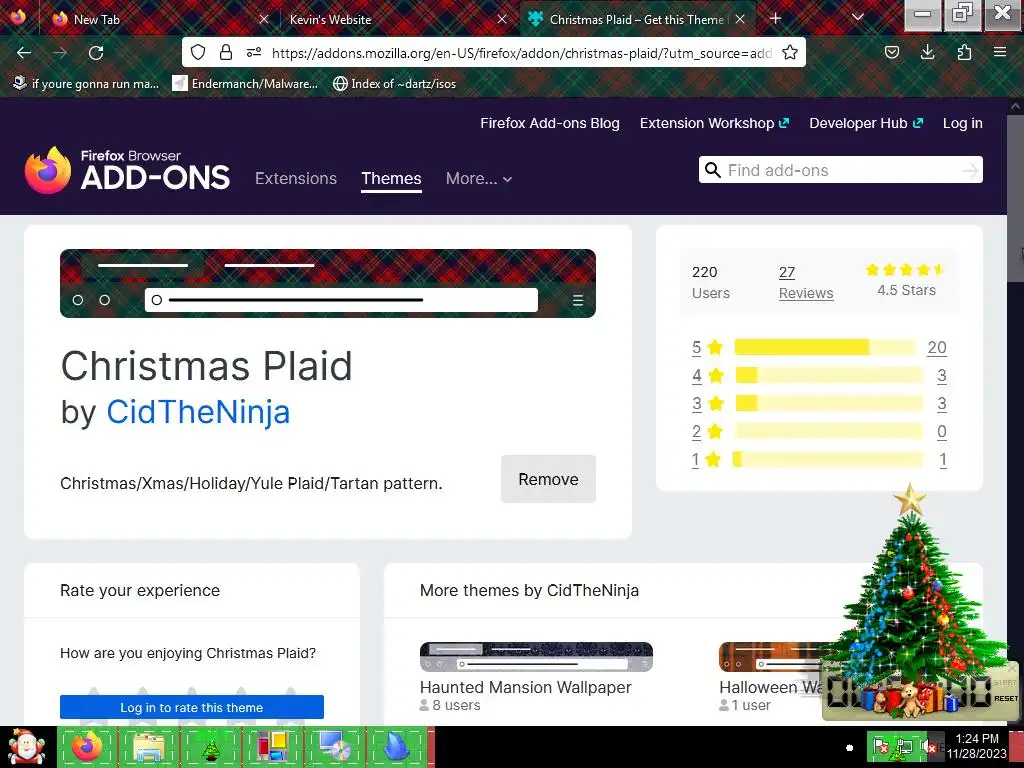Remove the Christmas Plaid theme
The image size is (1024, 768).
tap(549, 479)
